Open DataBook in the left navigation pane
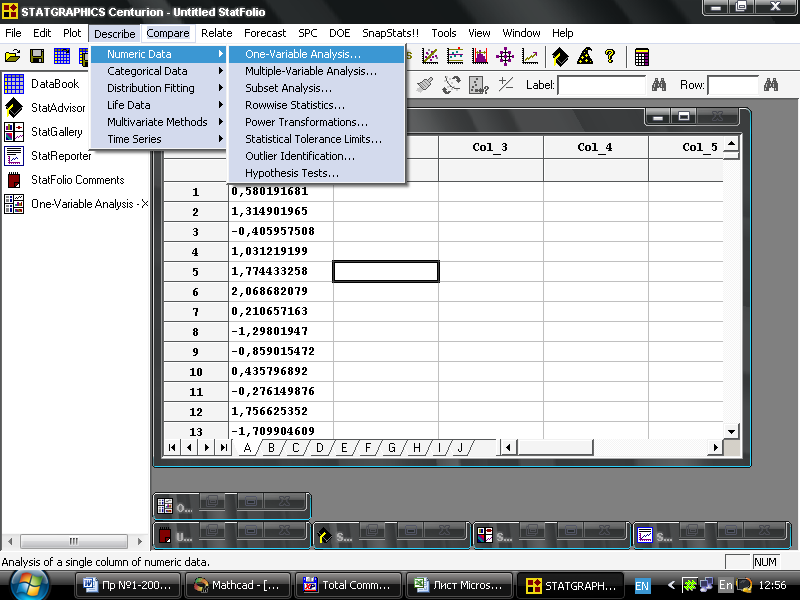 coord(42,84)
